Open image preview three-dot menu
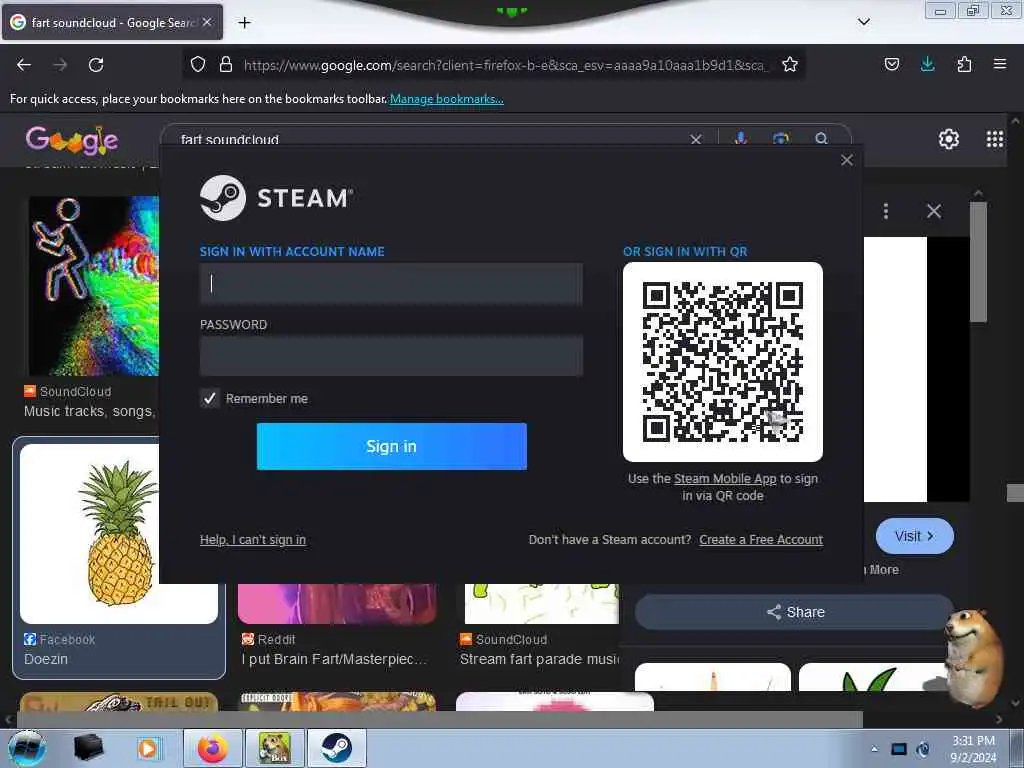This screenshot has height=768, width=1024. [x=886, y=211]
